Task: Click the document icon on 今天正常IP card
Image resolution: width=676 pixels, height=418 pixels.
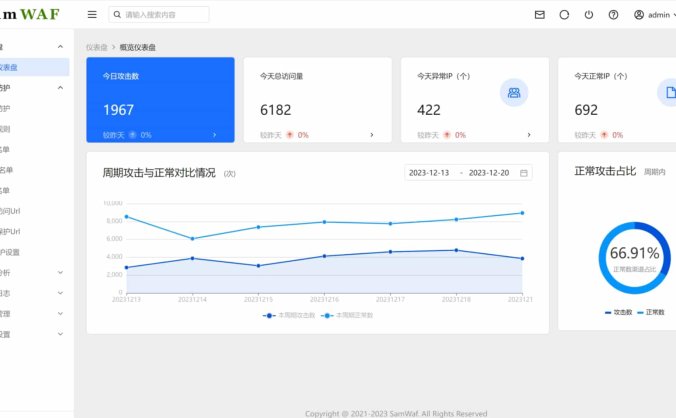Action: click(668, 93)
